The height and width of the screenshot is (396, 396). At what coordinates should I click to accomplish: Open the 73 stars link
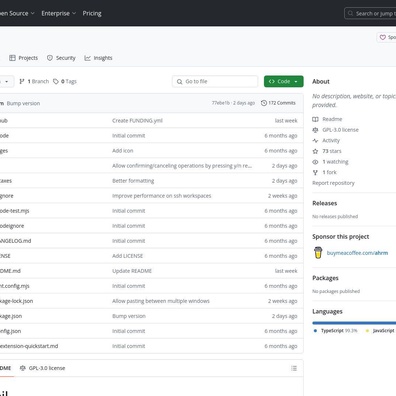(332, 151)
